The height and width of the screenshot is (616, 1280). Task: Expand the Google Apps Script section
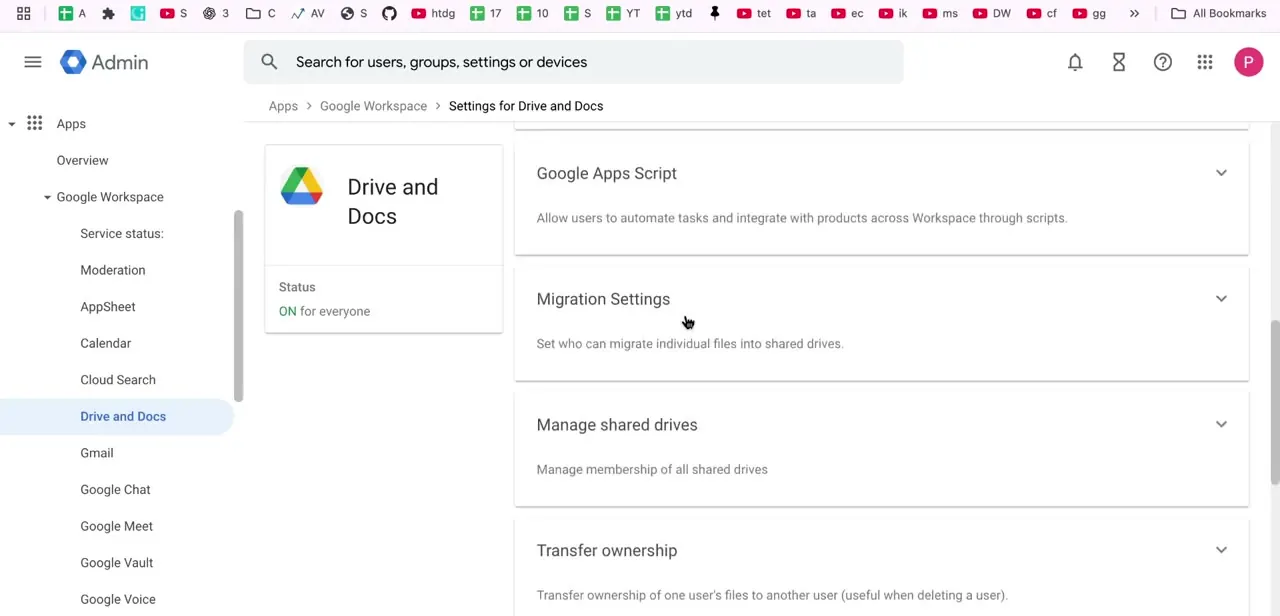click(x=1221, y=173)
